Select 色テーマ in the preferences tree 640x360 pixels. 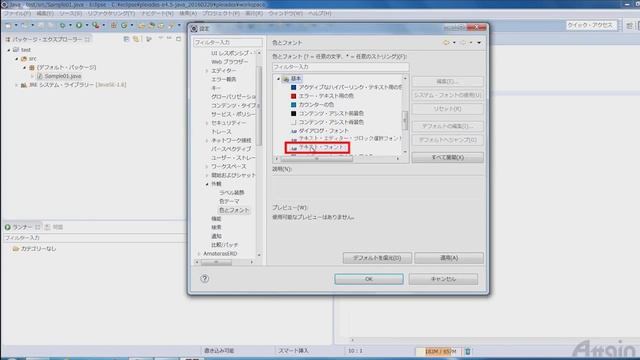(229, 201)
